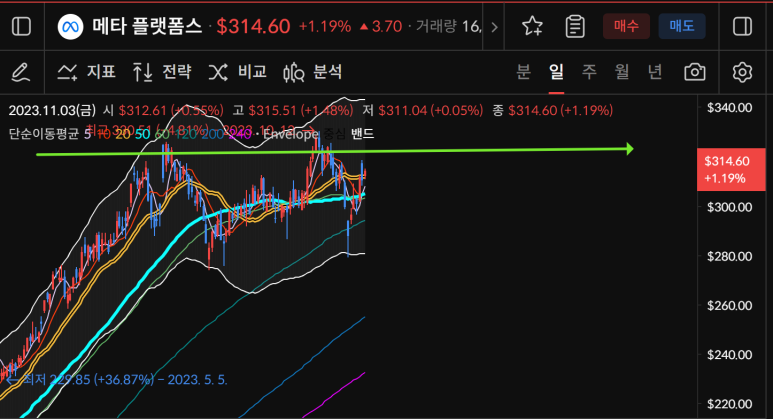Screen dimensions: 773x419
Task: Click the $240.00 price axis label
Action: tap(730, 355)
